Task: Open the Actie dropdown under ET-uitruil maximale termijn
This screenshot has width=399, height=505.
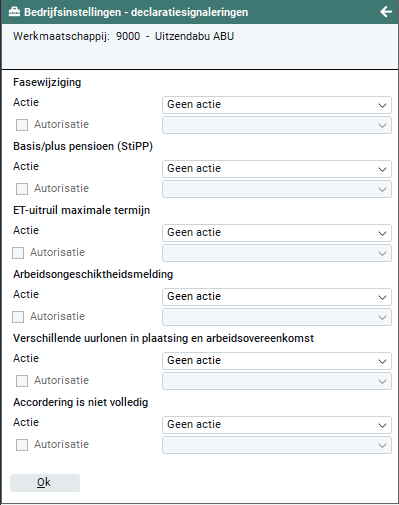Action: coord(277,233)
